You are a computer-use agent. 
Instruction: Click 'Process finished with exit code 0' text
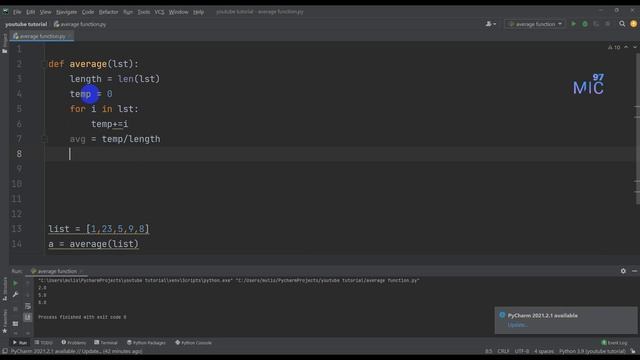click(x=82, y=317)
